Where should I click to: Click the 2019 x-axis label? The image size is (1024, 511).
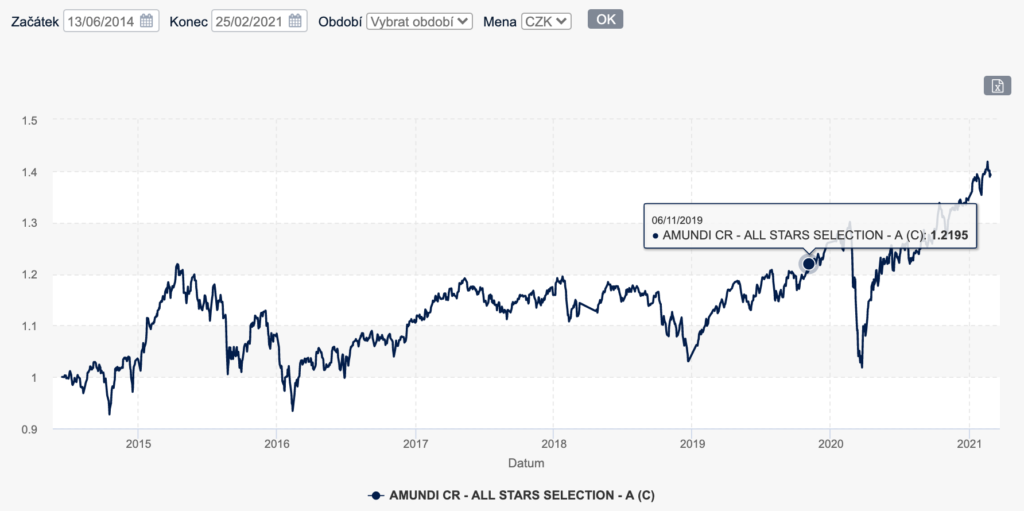(x=692, y=446)
